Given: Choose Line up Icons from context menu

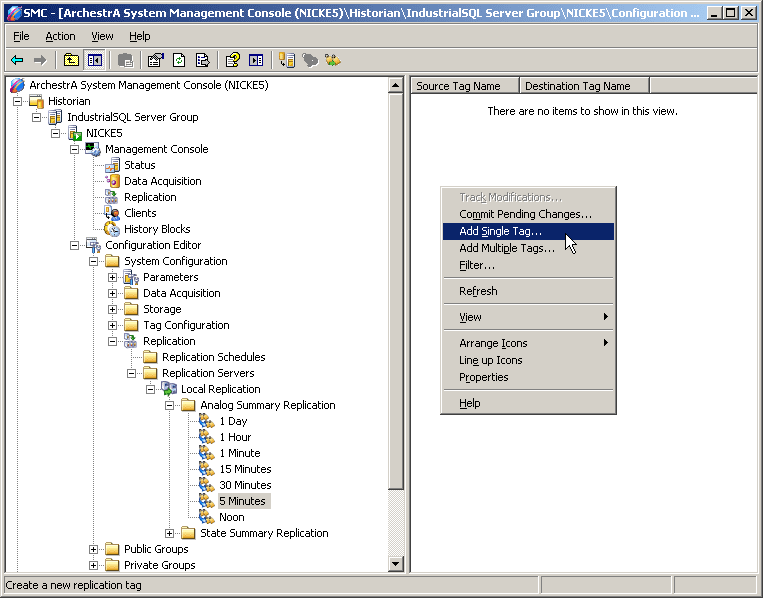Looking at the screenshot, I should click(528, 360).
